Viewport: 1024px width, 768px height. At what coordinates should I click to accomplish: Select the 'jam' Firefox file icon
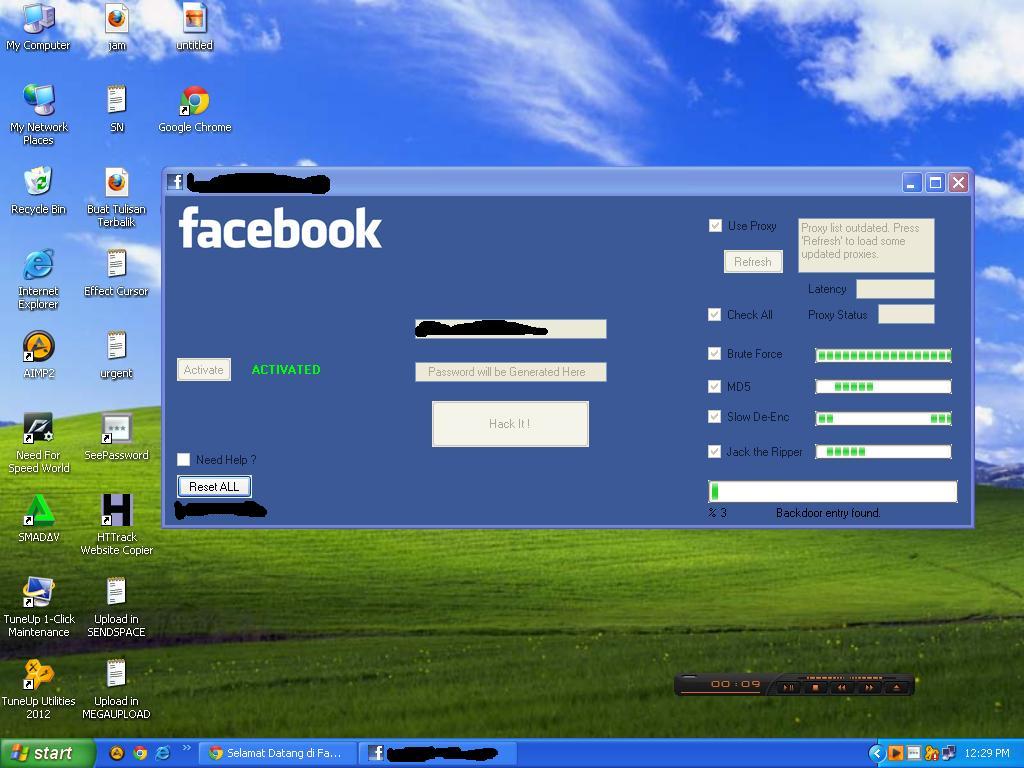pos(116,26)
